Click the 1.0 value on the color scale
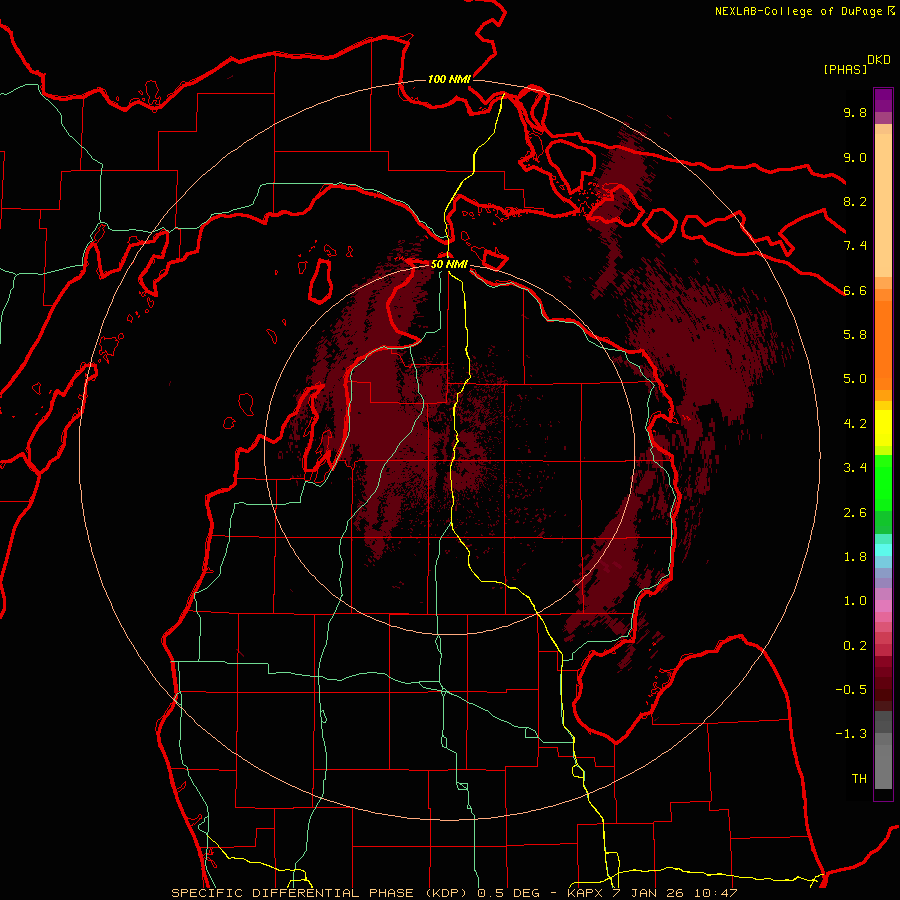Screen dimensions: 900x900 855,601
